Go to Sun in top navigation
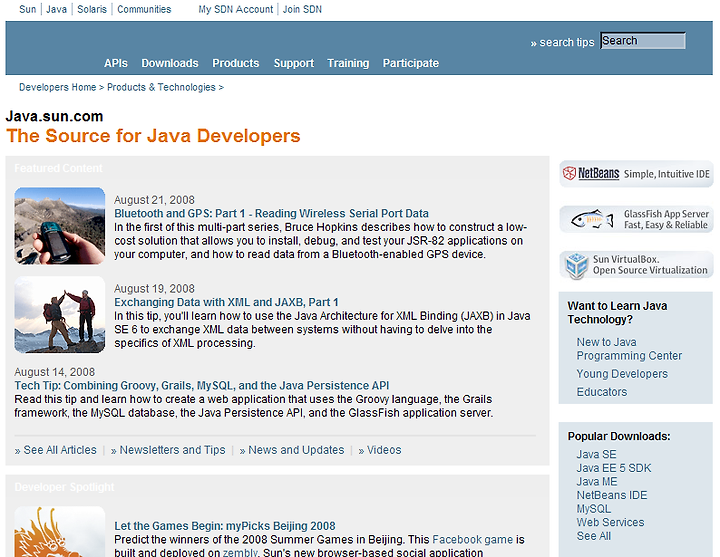Image resolution: width=720 pixels, height=557 pixels. [28, 9]
